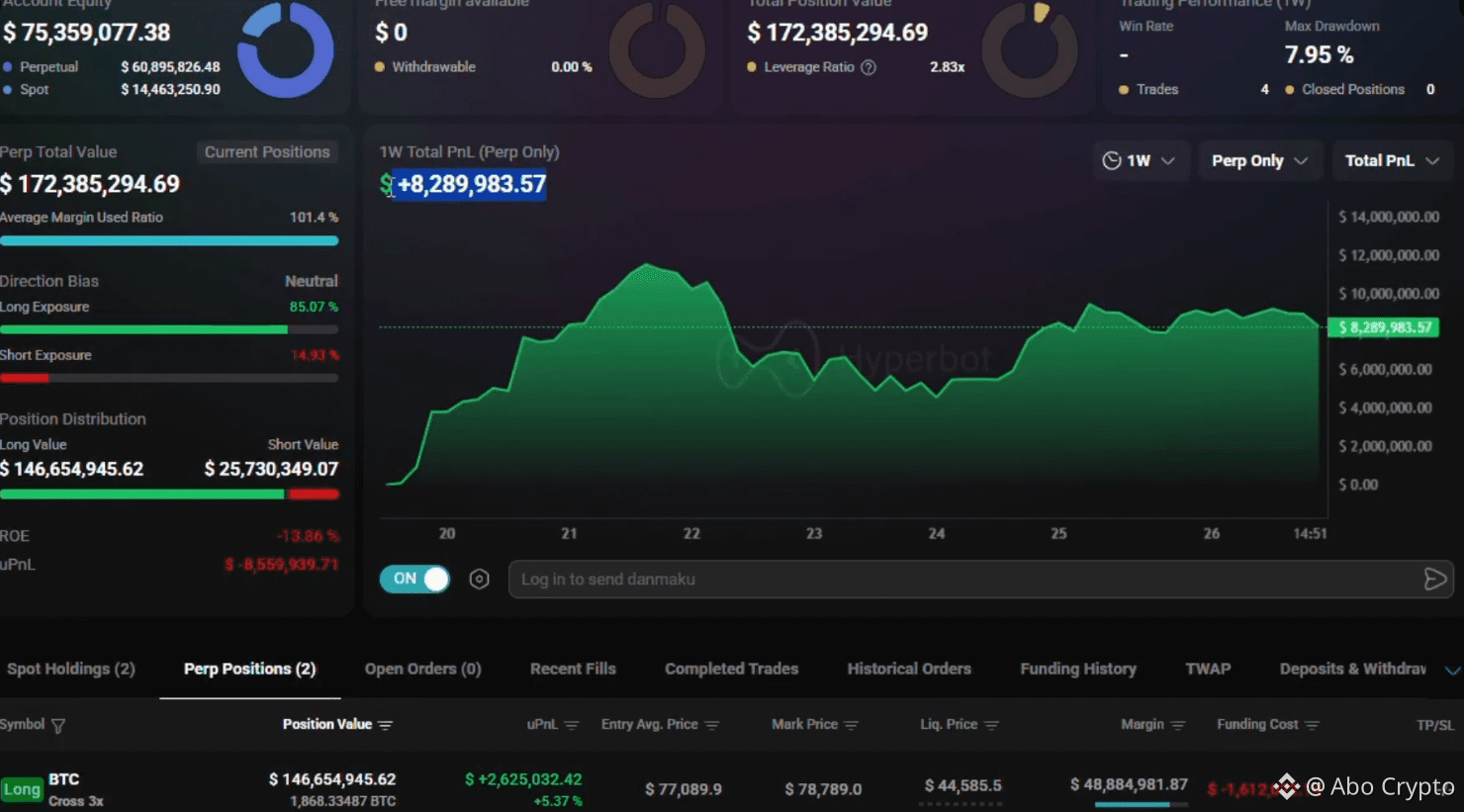
Task: Click the Neutral direction bias label
Action: 312,281
